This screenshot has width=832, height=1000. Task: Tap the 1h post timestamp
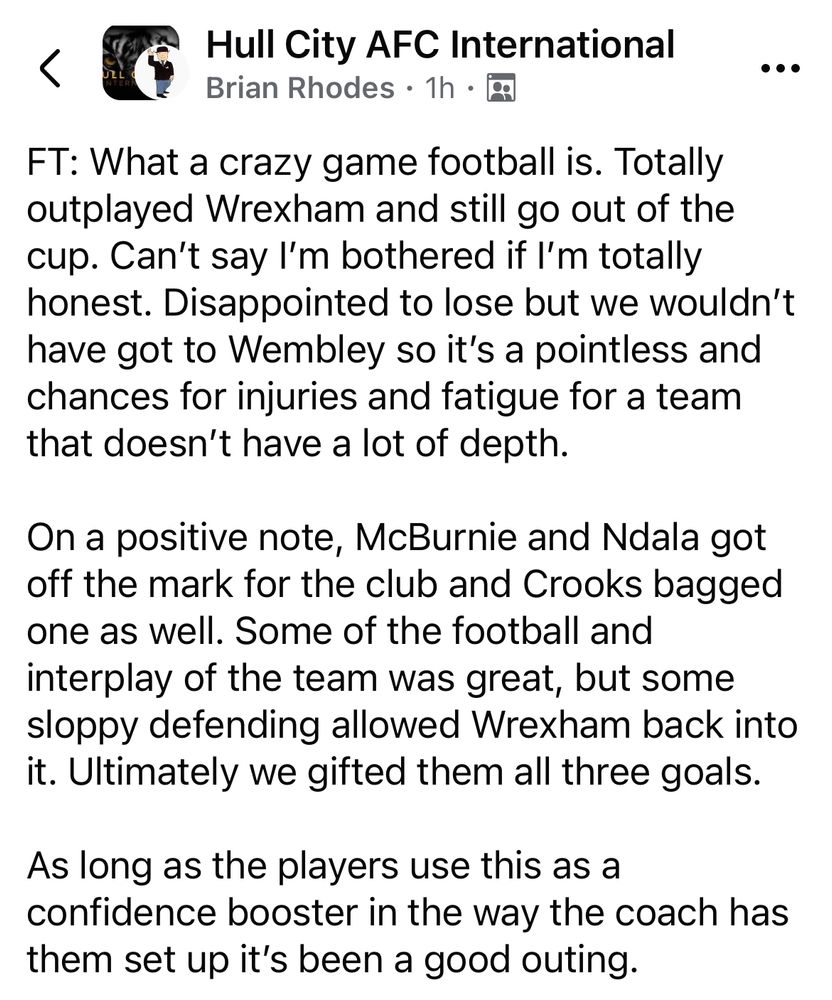[x=440, y=88]
